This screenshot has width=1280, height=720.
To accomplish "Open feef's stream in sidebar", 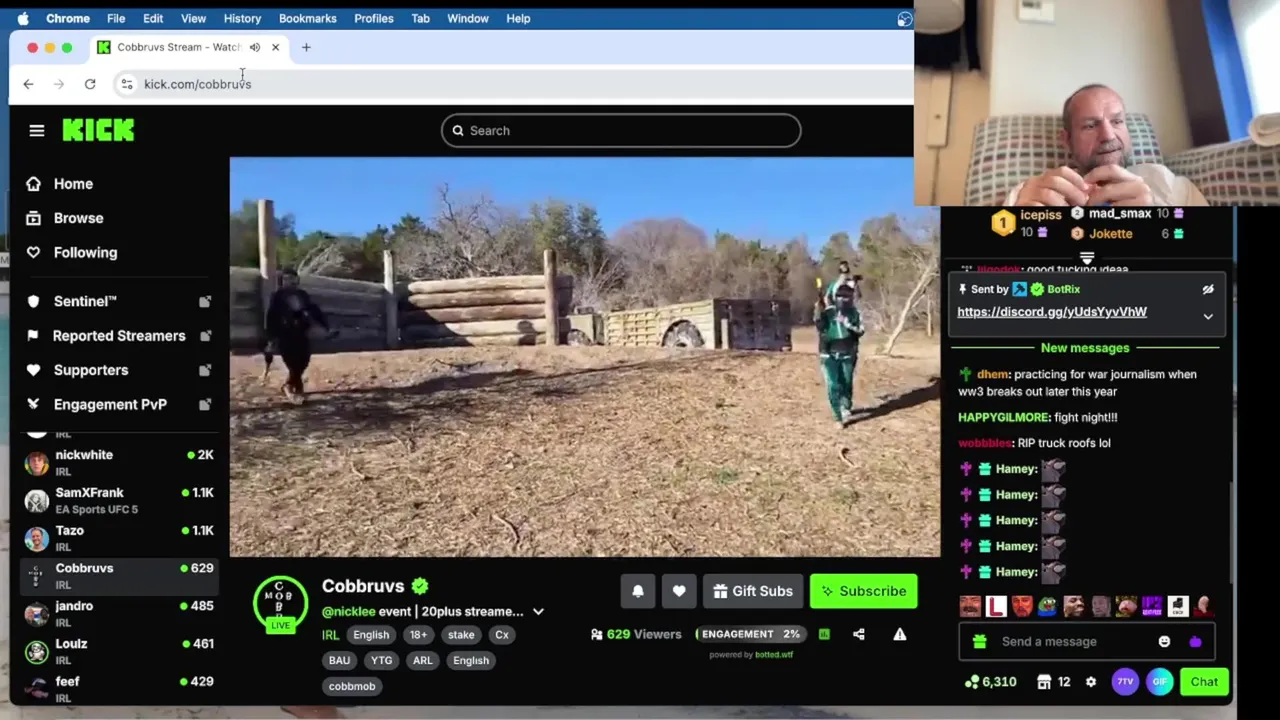I will coord(120,690).
